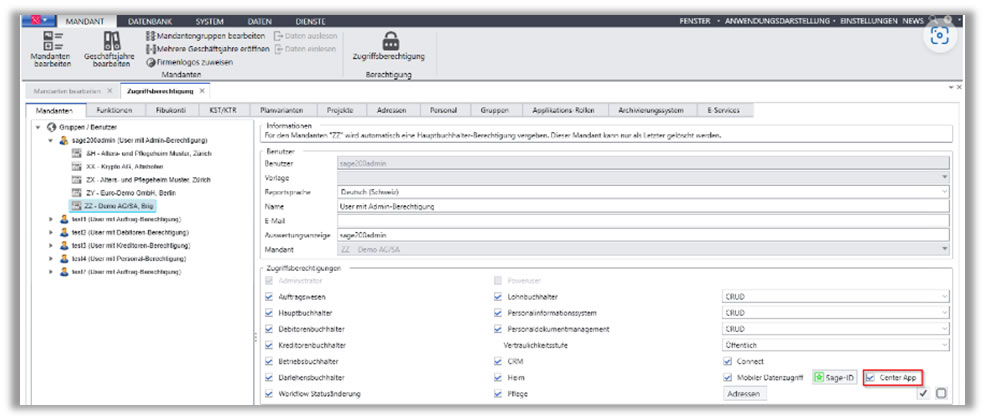This screenshot has height=420, width=985.
Task: Click the mandant icon beside ZY - Euro-Demo GmbH
Action: point(77,192)
